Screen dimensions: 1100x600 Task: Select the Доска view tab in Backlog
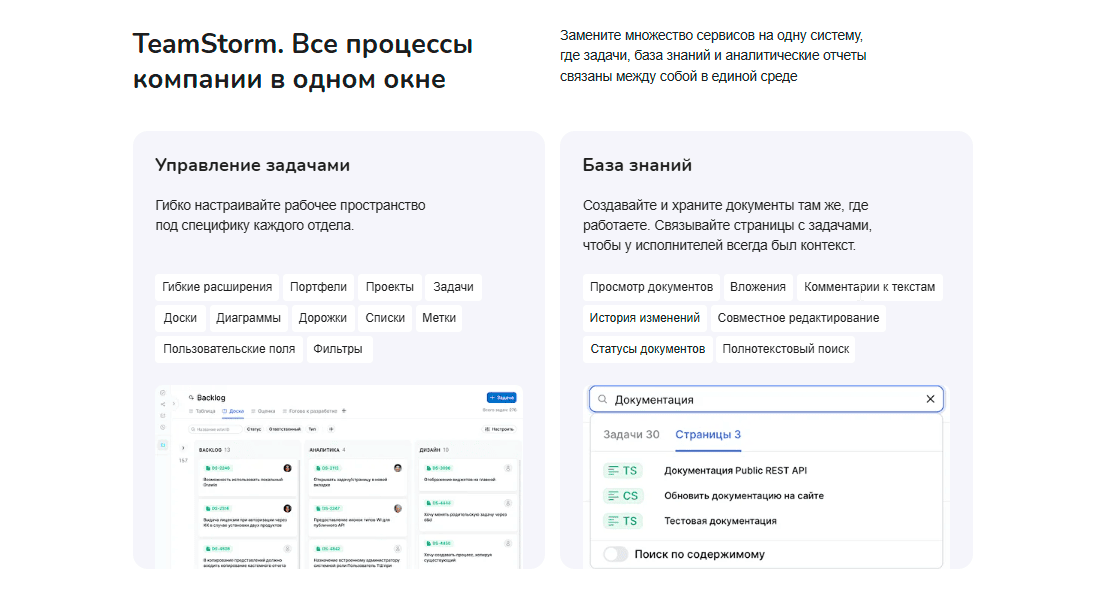pyautogui.click(x=233, y=411)
